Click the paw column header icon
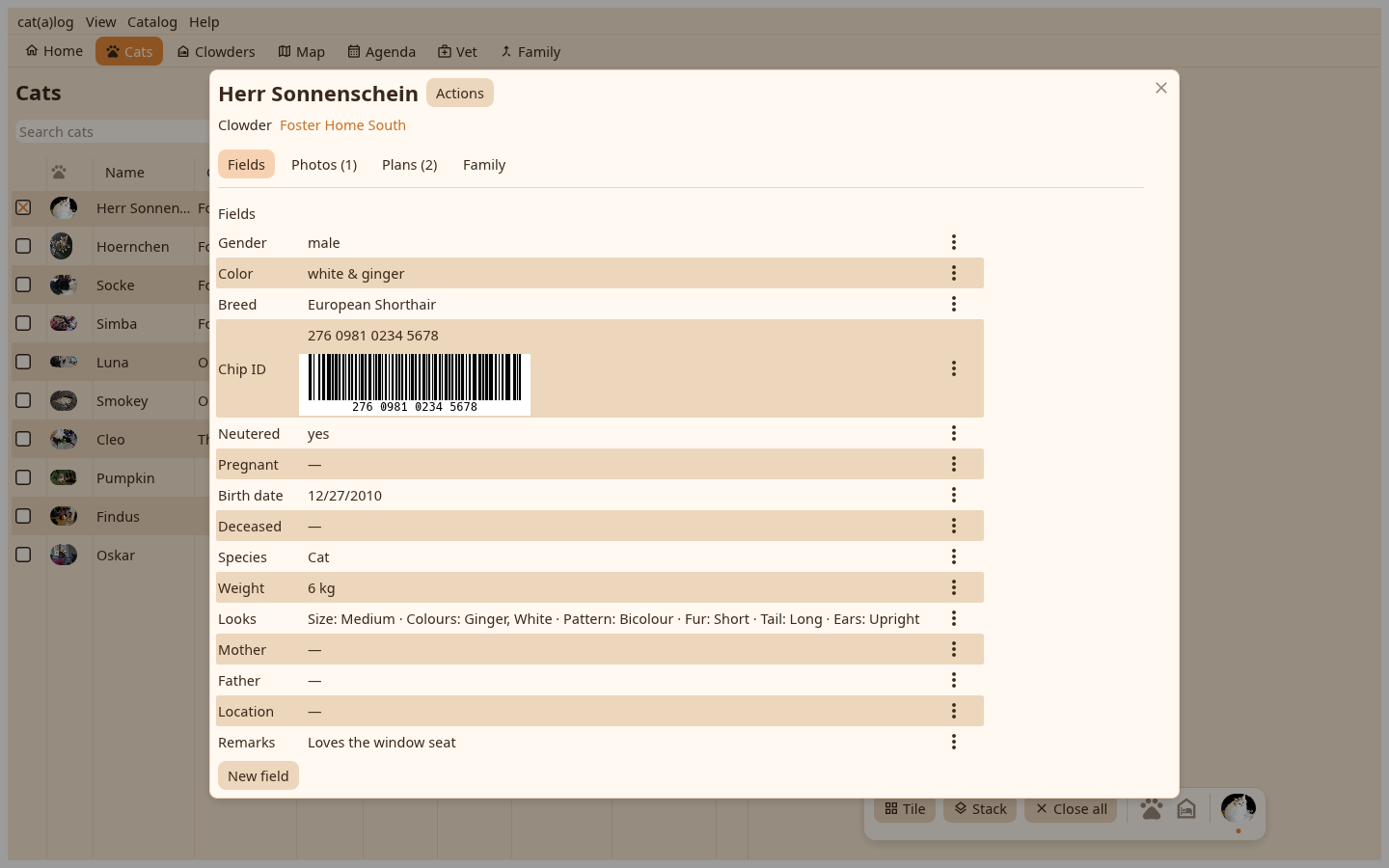Image resolution: width=1389 pixels, height=868 pixels. point(59,172)
